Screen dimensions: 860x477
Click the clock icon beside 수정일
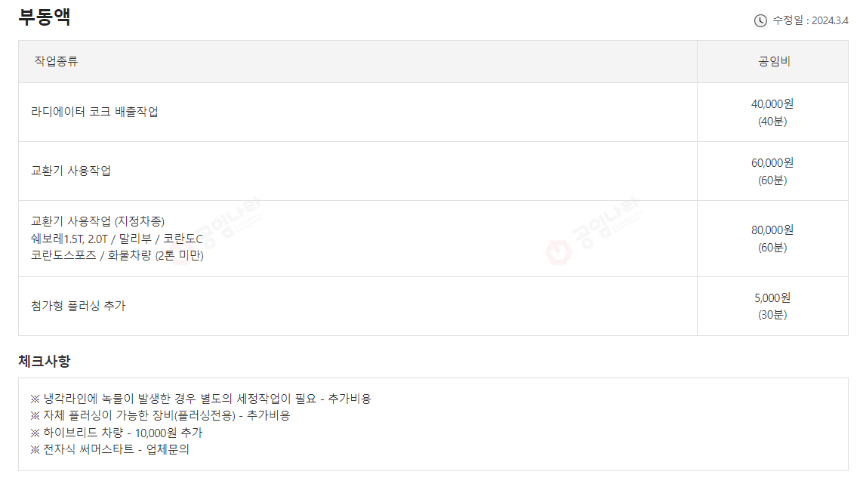pyautogui.click(x=760, y=21)
